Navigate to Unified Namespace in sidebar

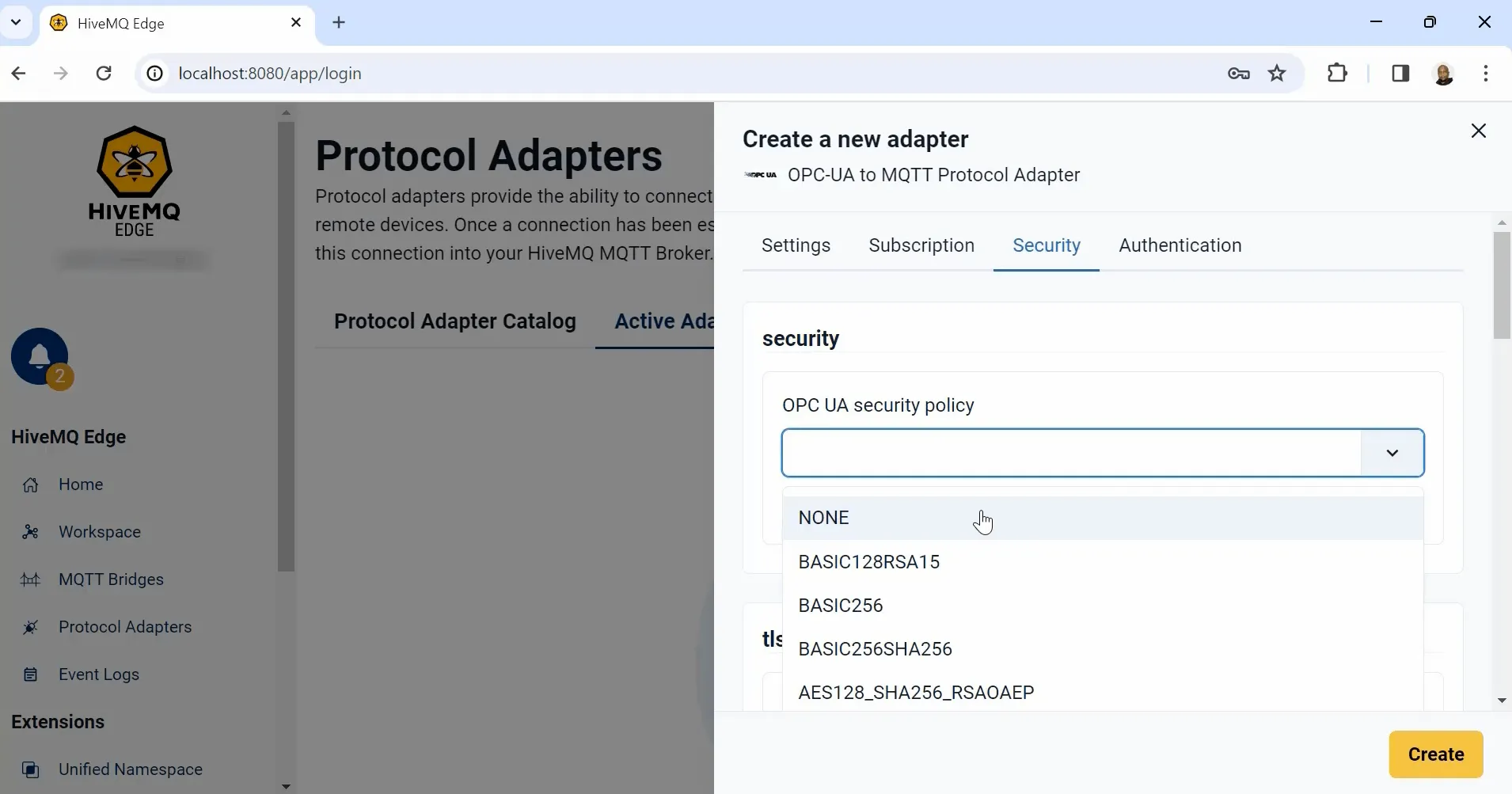pyautogui.click(x=131, y=769)
